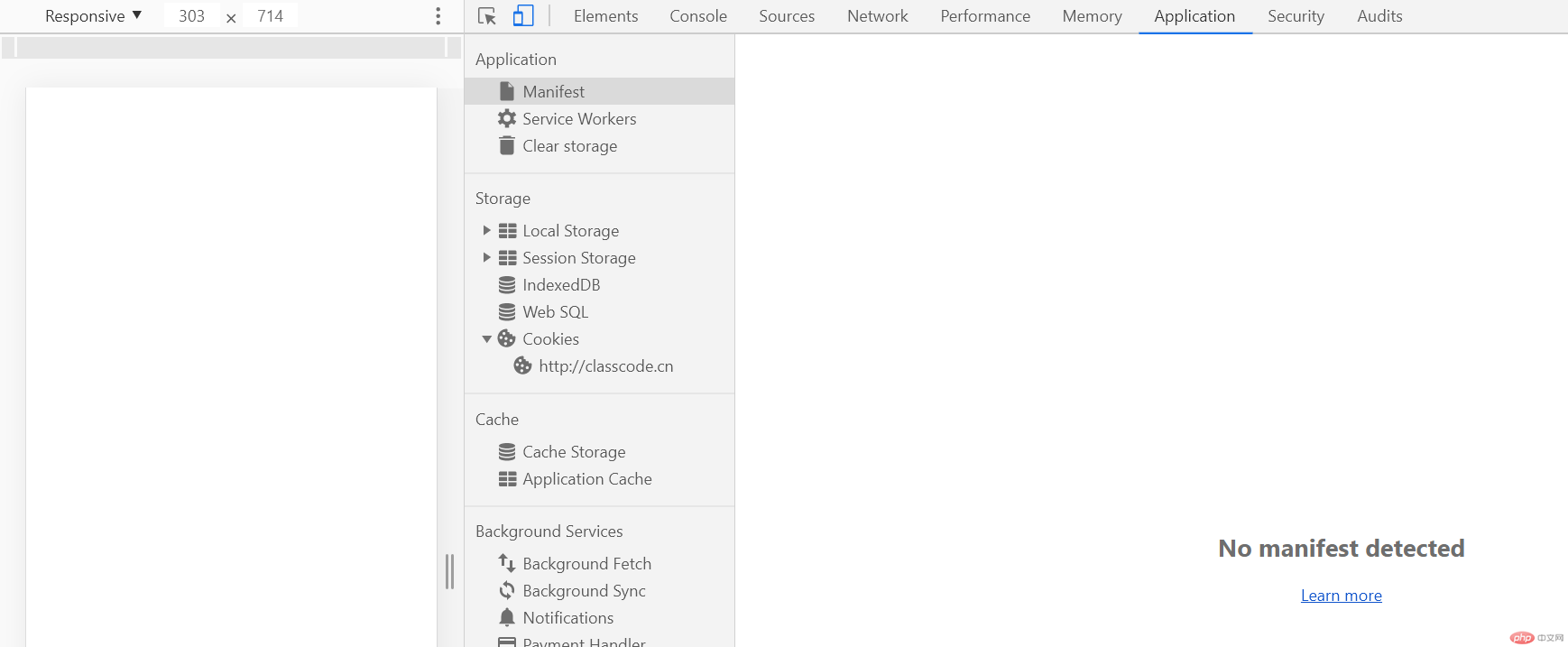The image size is (1568, 647).
Task: Click the IndexedDB database icon
Action: 507,285
